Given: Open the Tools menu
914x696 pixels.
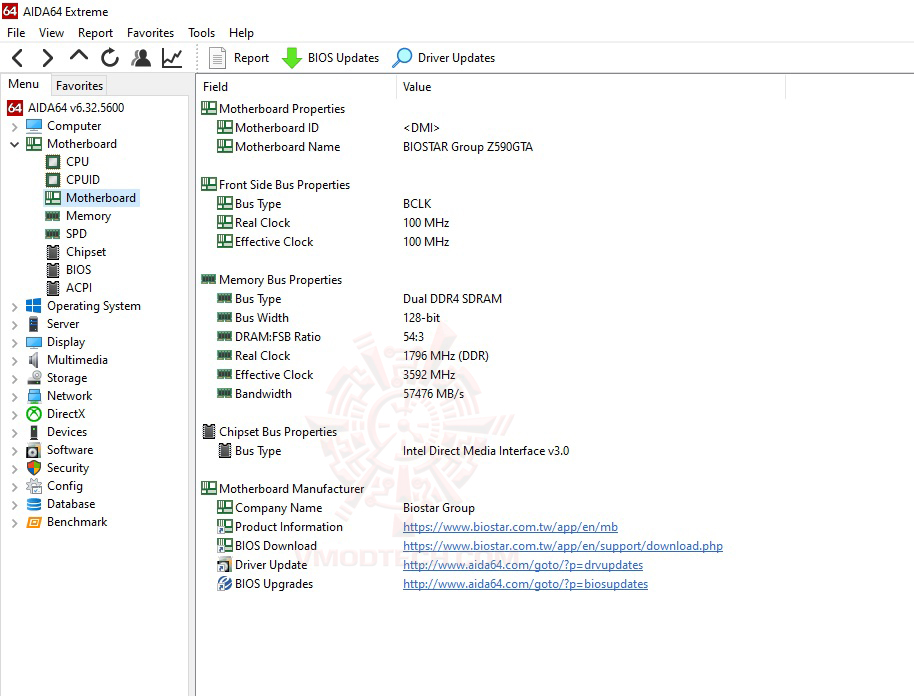Looking at the screenshot, I should click(x=201, y=33).
